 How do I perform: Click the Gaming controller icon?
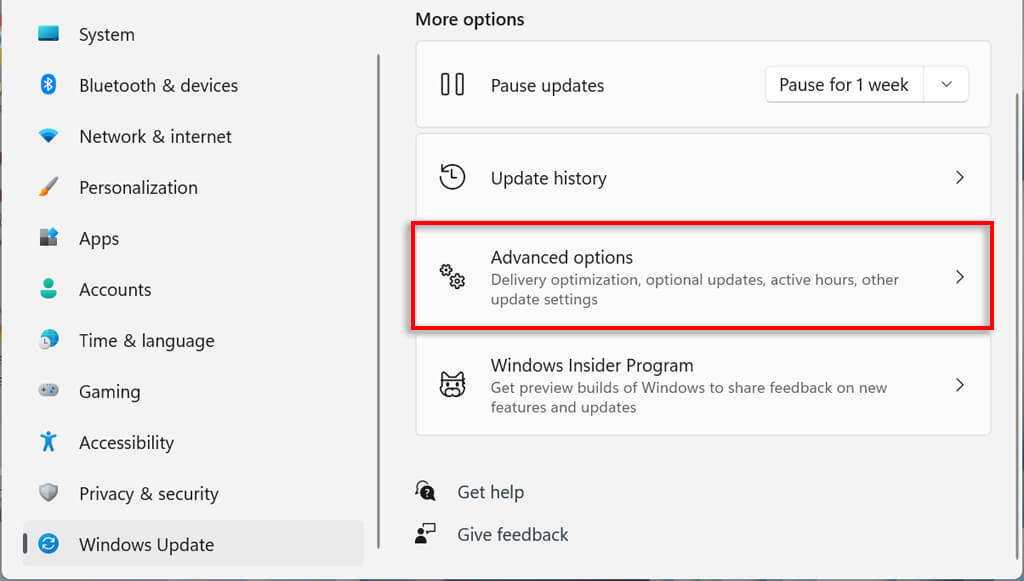click(48, 391)
